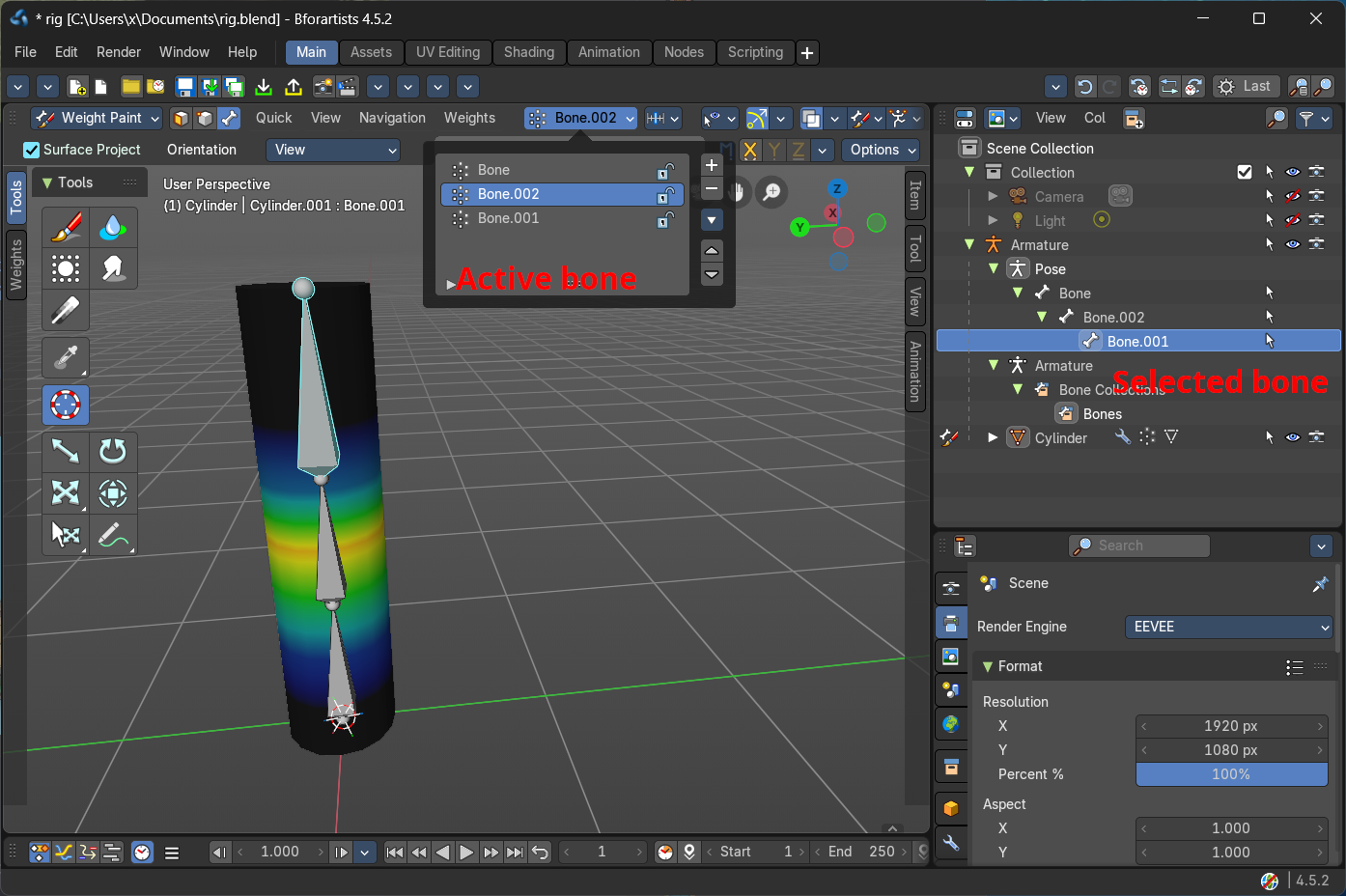Expand the Cylinder object in outliner

[993, 437]
